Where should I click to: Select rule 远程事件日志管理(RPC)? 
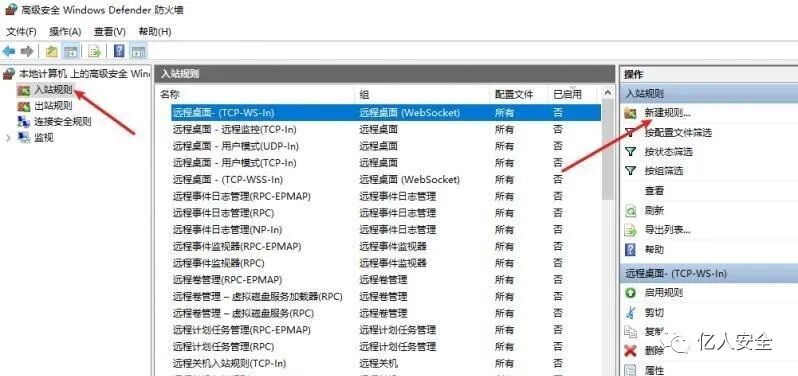[386, 213]
